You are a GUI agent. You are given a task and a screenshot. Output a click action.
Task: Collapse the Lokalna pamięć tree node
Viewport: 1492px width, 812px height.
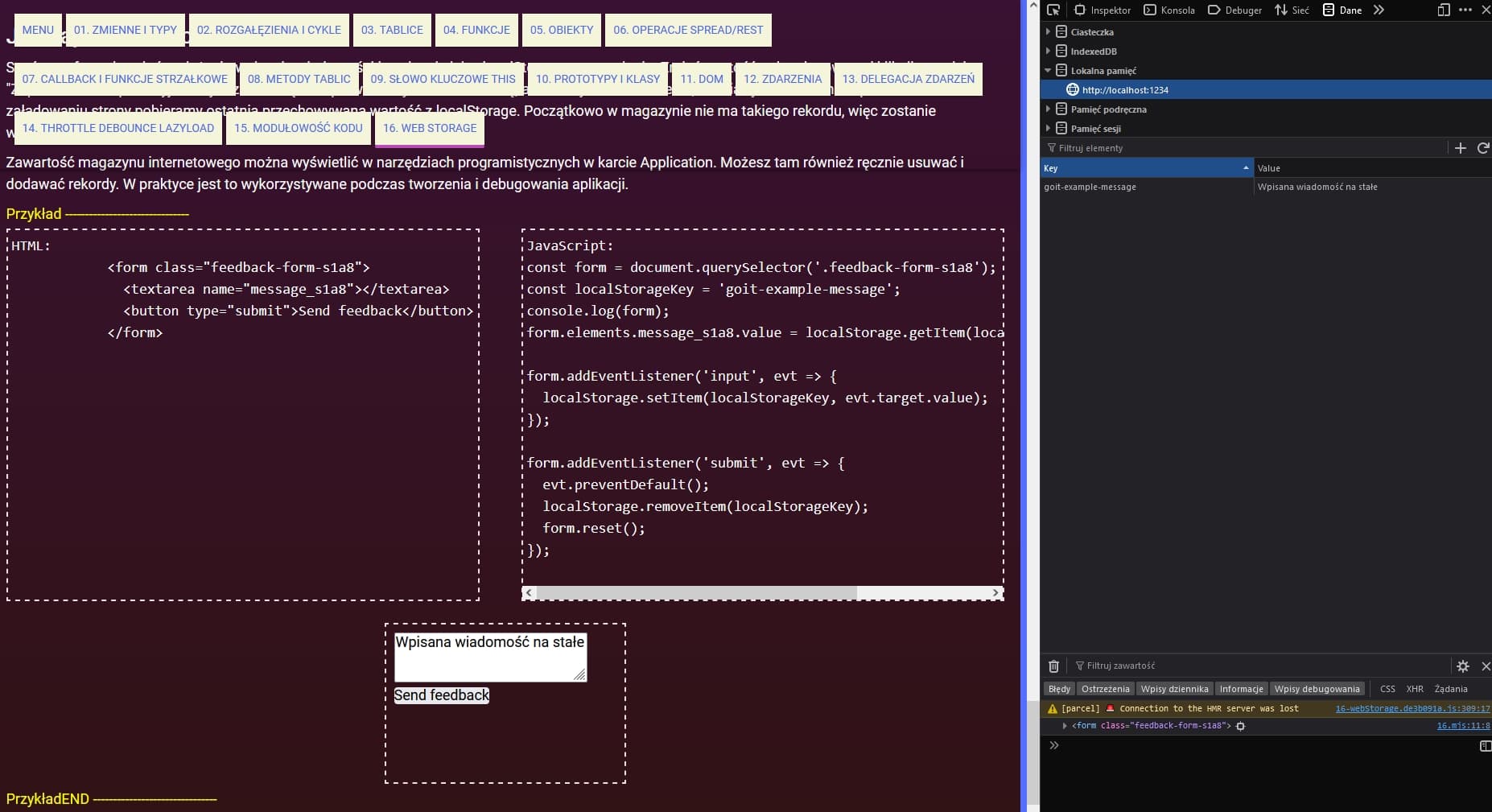(x=1048, y=71)
